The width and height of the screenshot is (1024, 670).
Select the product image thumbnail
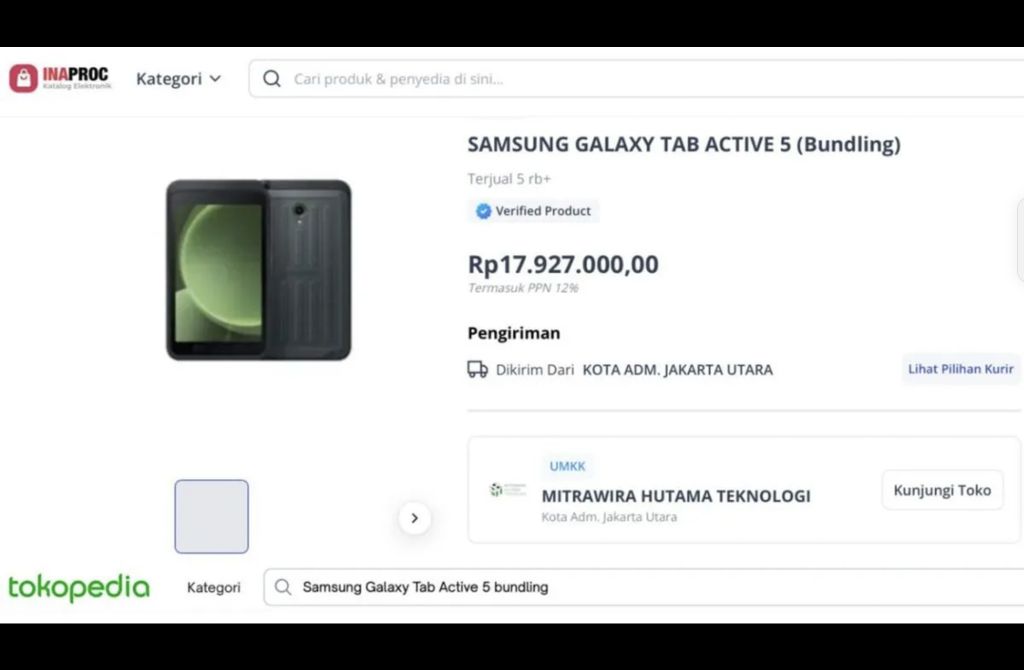212,516
